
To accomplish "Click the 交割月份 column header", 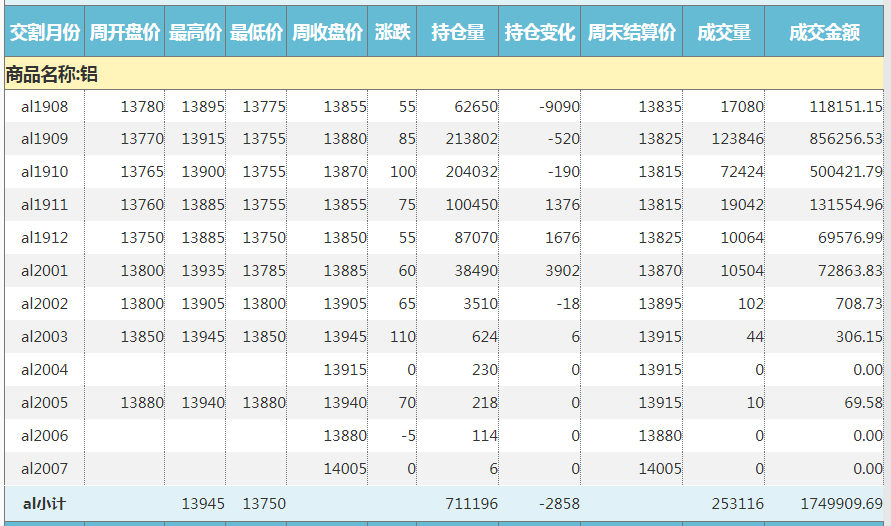I will coord(44,33).
